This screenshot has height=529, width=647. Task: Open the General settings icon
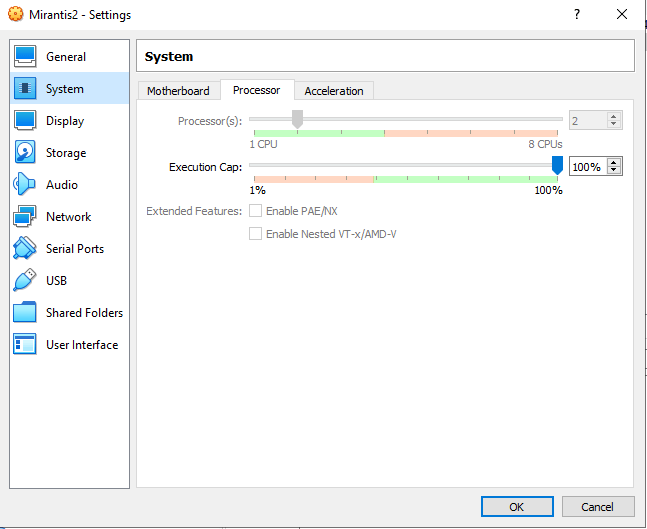25,57
